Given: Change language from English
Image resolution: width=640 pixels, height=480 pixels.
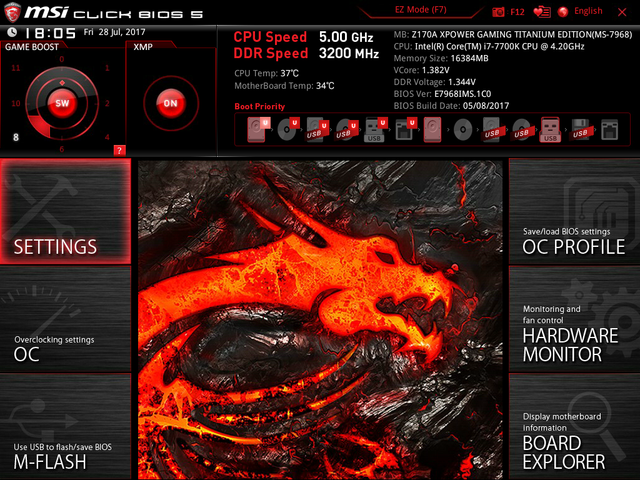Looking at the screenshot, I should (x=588, y=11).
